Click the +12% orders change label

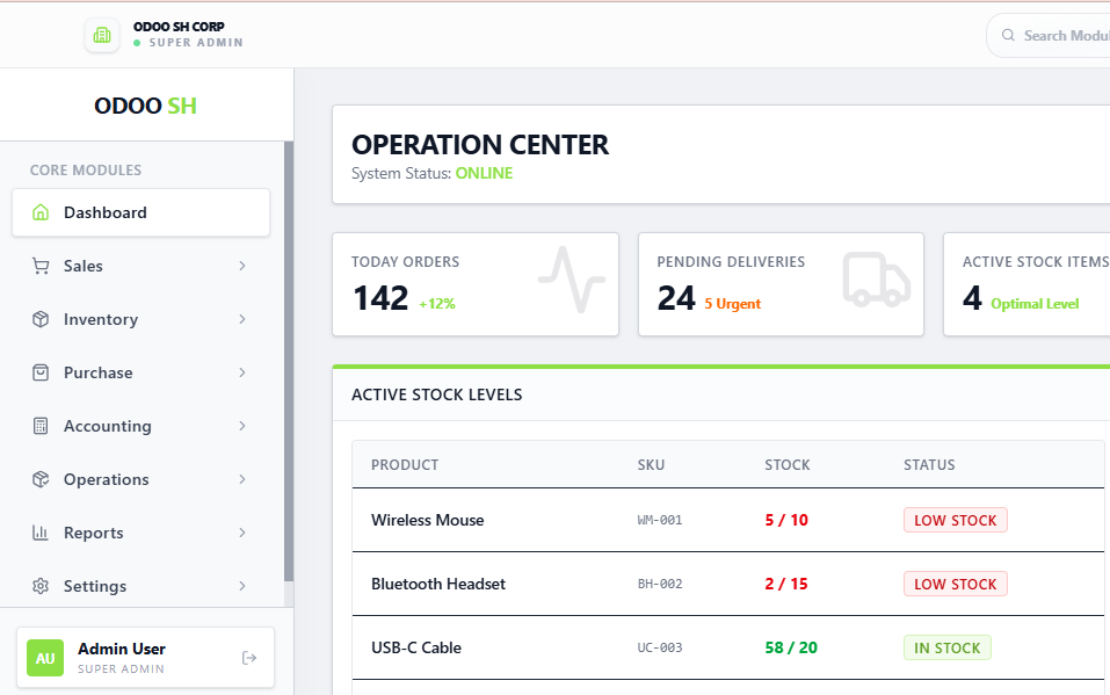tap(437, 304)
